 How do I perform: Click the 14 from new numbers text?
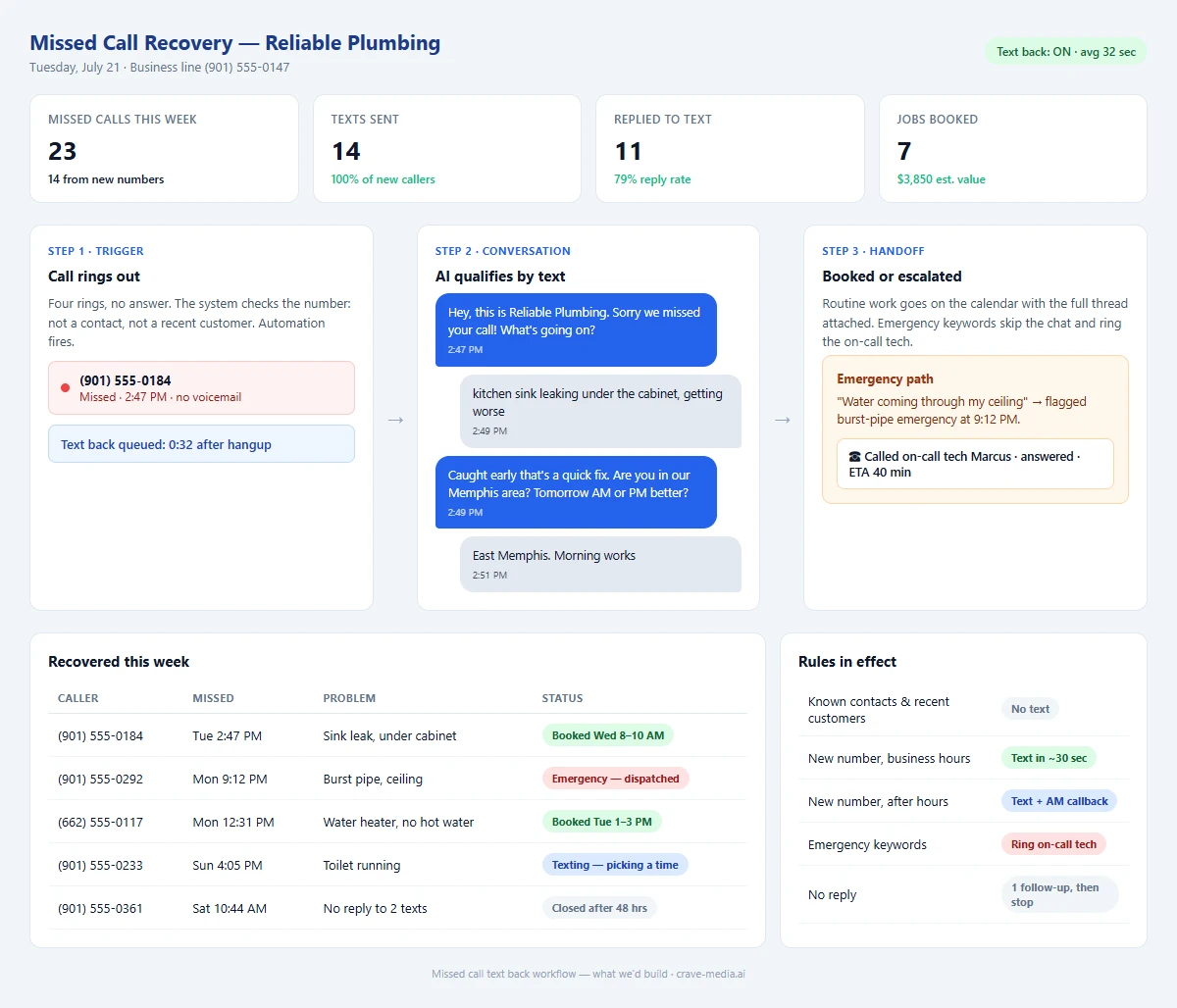(106, 179)
